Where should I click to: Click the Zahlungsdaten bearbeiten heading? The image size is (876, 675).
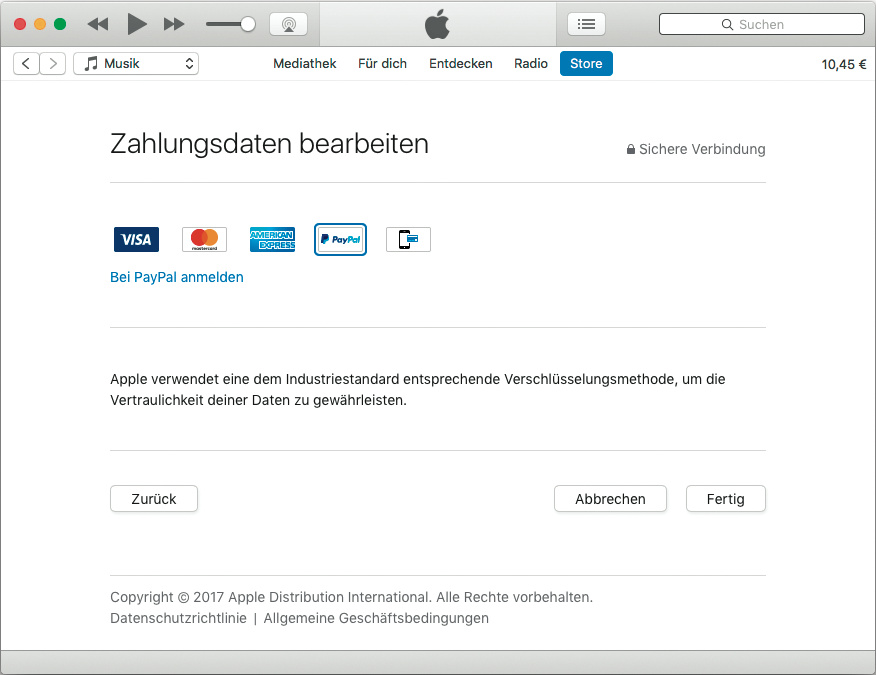pyautogui.click(x=269, y=144)
